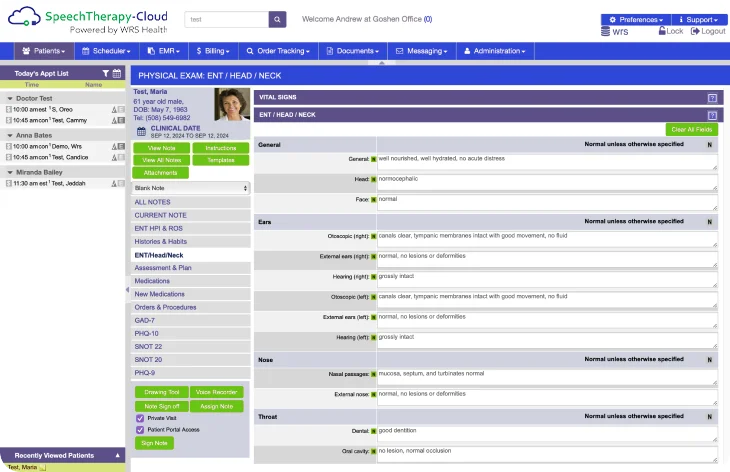This screenshot has width=730, height=472.
Task: Click alert icon on 11:30 Test, Jeddah row
Action: click(x=114, y=184)
